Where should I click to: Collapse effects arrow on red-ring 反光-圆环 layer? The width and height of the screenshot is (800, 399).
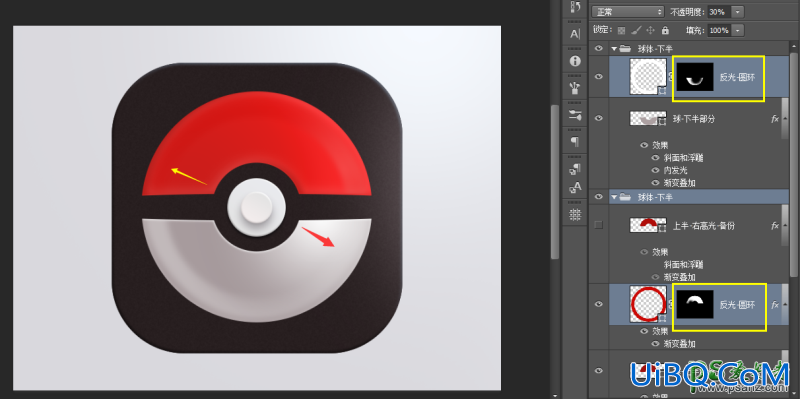pos(785,305)
